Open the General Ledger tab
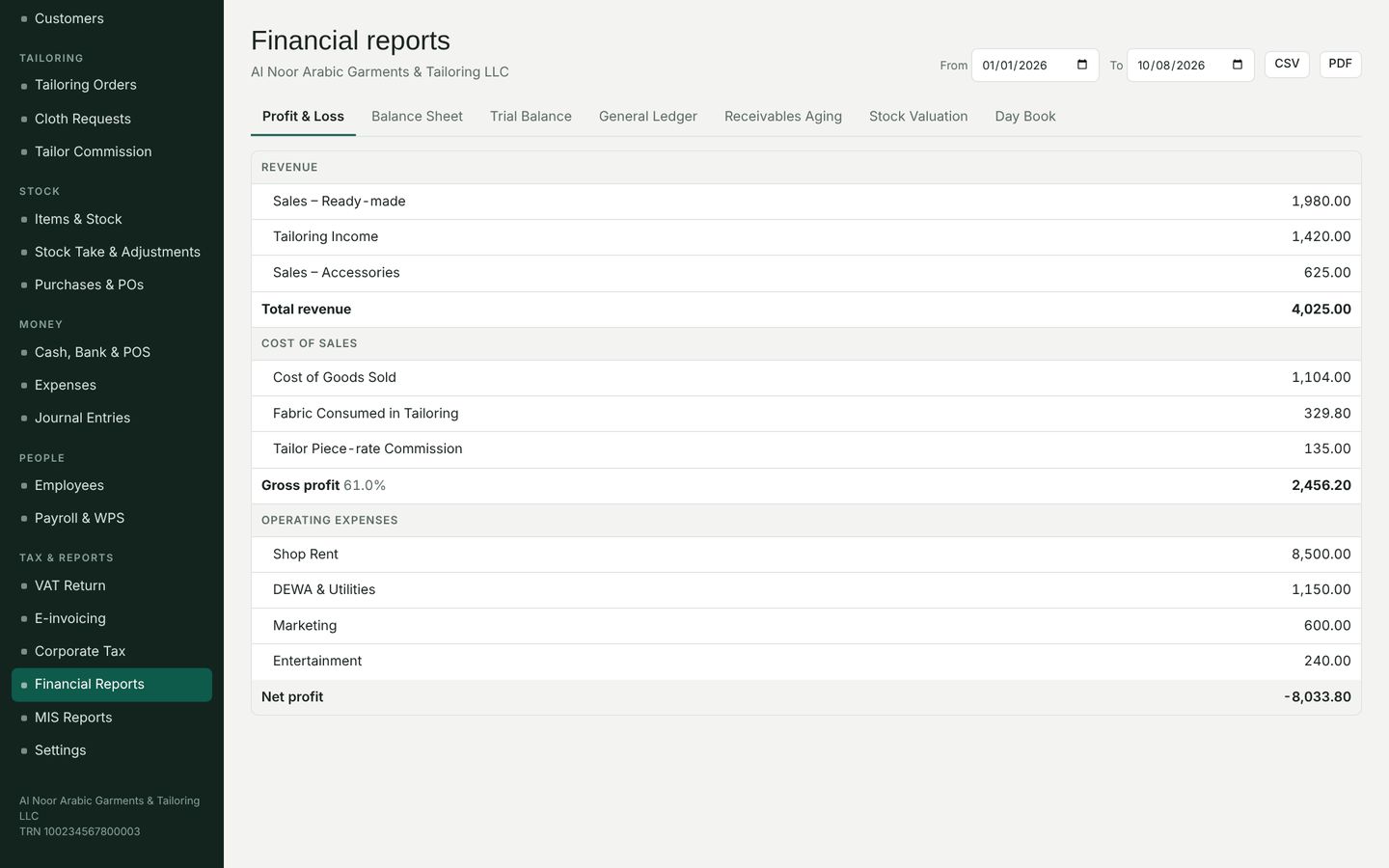The width and height of the screenshot is (1389, 868). coord(648,117)
